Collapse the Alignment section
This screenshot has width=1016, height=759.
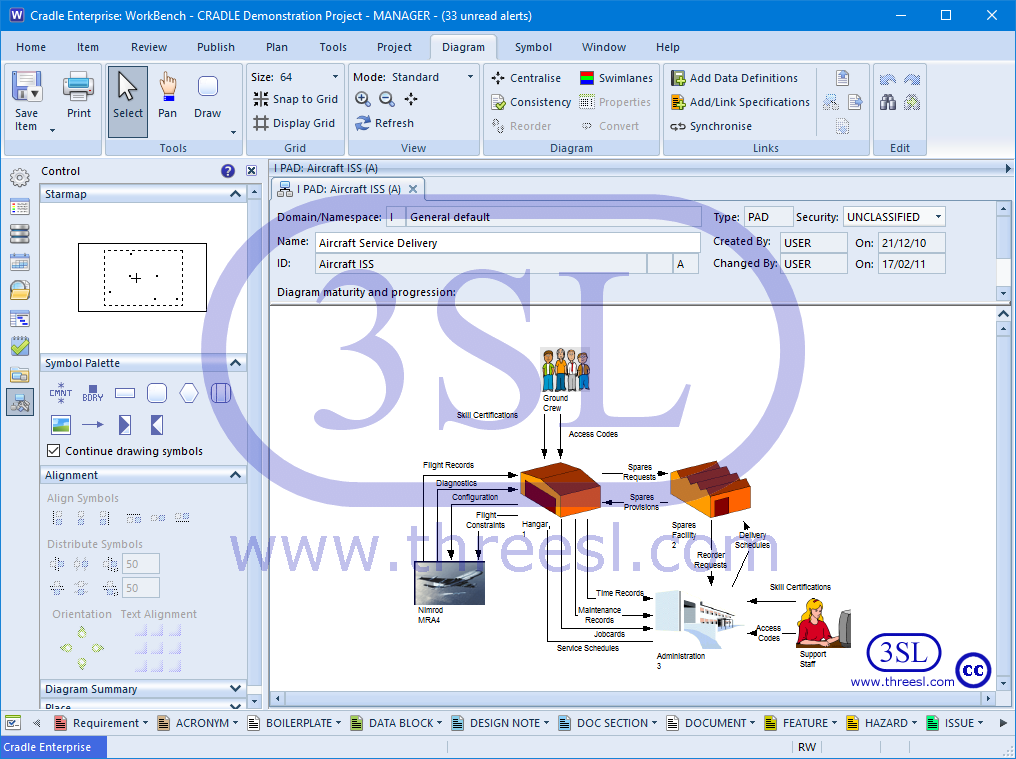coord(235,475)
